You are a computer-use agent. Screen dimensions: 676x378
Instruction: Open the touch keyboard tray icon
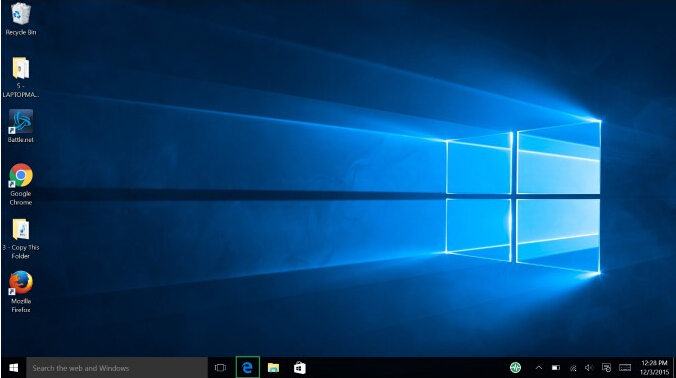point(625,368)
